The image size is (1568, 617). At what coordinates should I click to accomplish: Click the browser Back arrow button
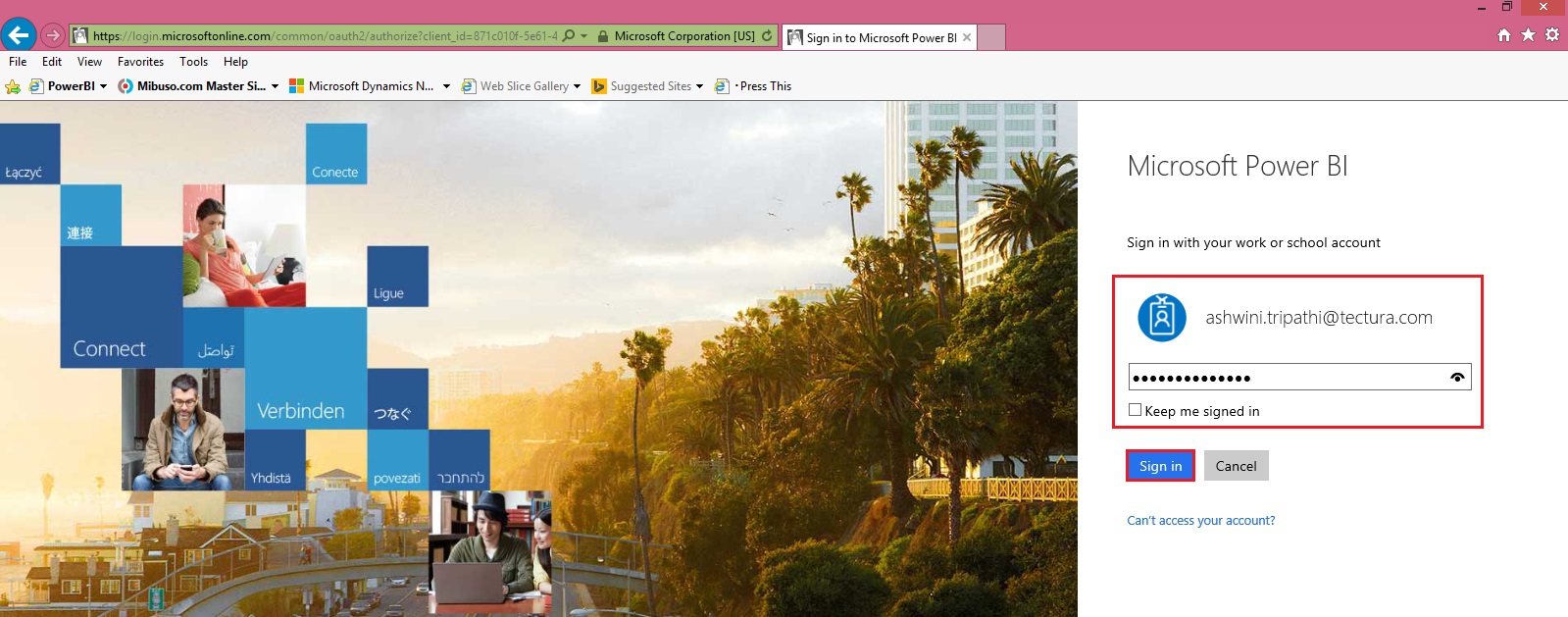(x=19, y=35)
